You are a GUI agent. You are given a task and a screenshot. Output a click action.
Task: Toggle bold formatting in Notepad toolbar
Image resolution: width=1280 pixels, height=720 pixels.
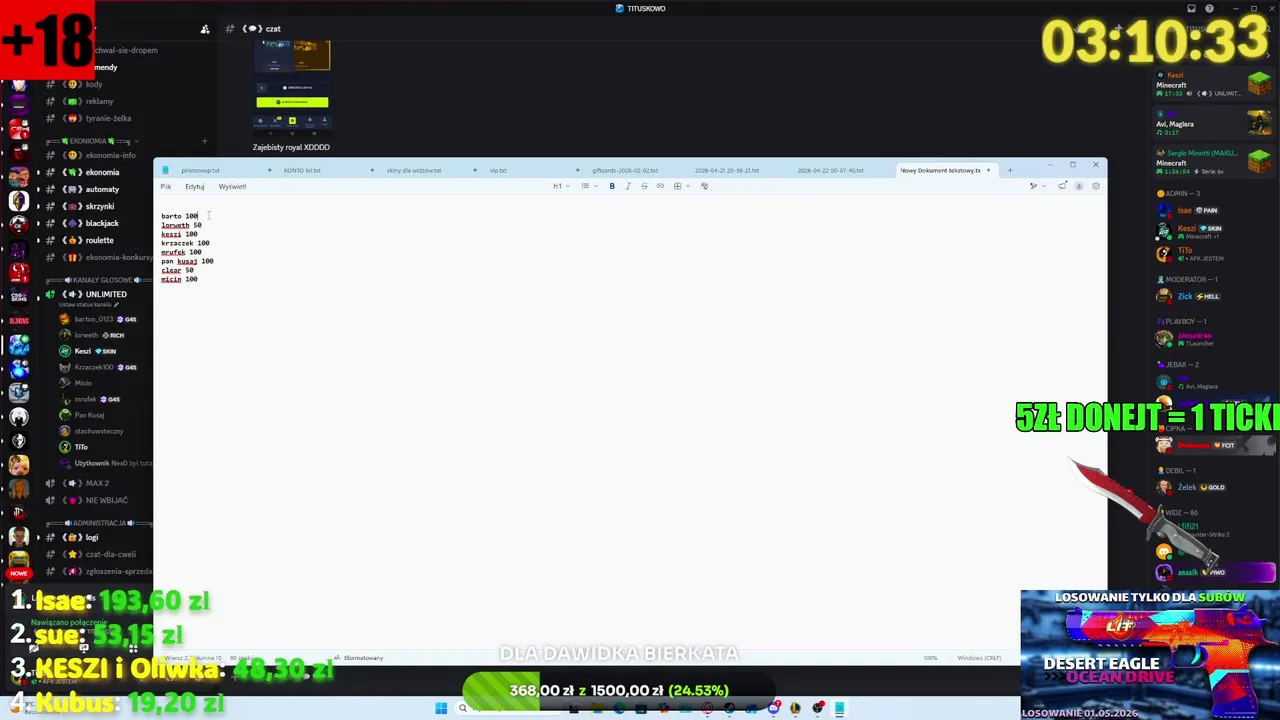tap(612, 186)
